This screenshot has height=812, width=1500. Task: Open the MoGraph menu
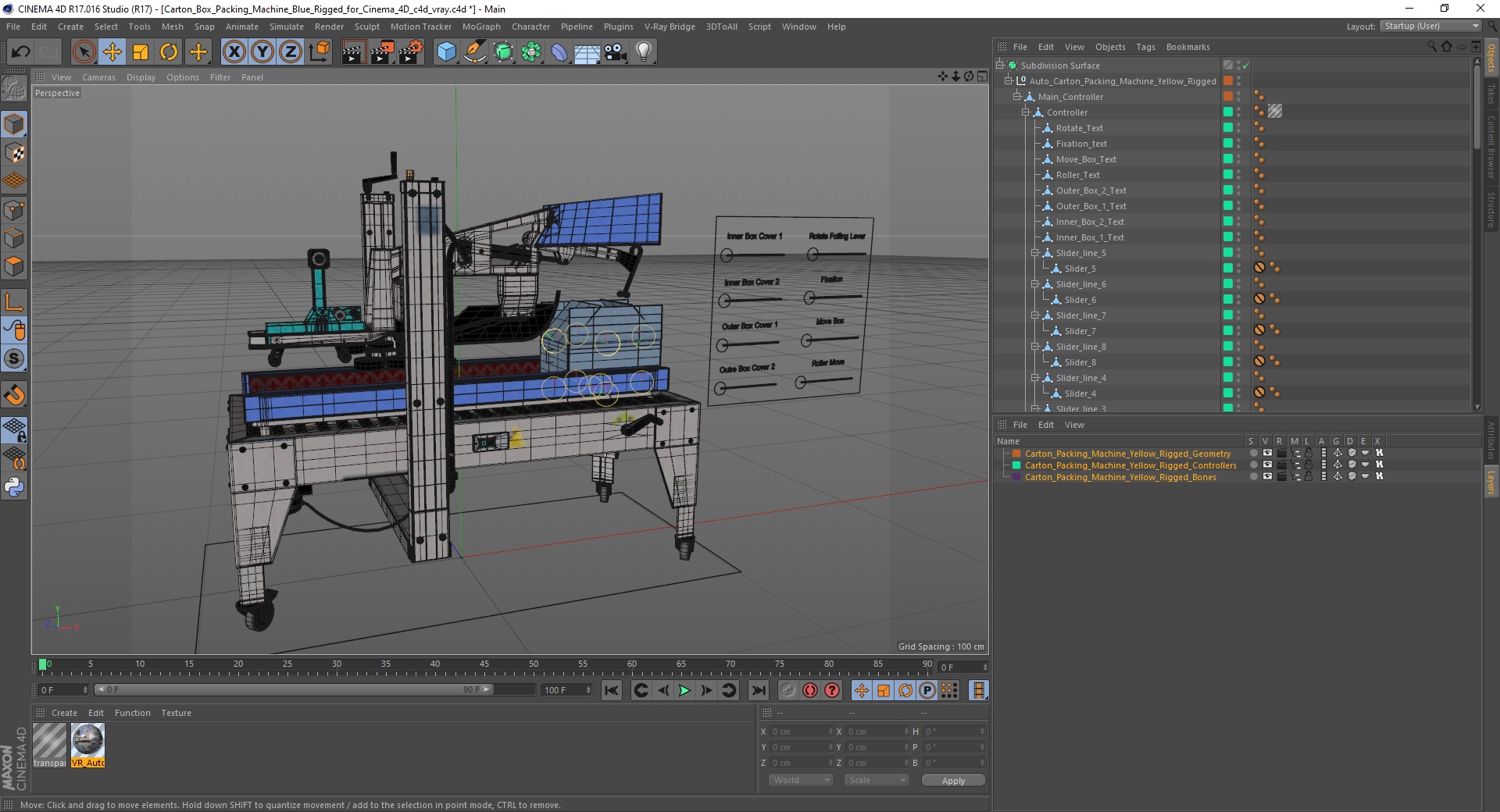[480, 27]
